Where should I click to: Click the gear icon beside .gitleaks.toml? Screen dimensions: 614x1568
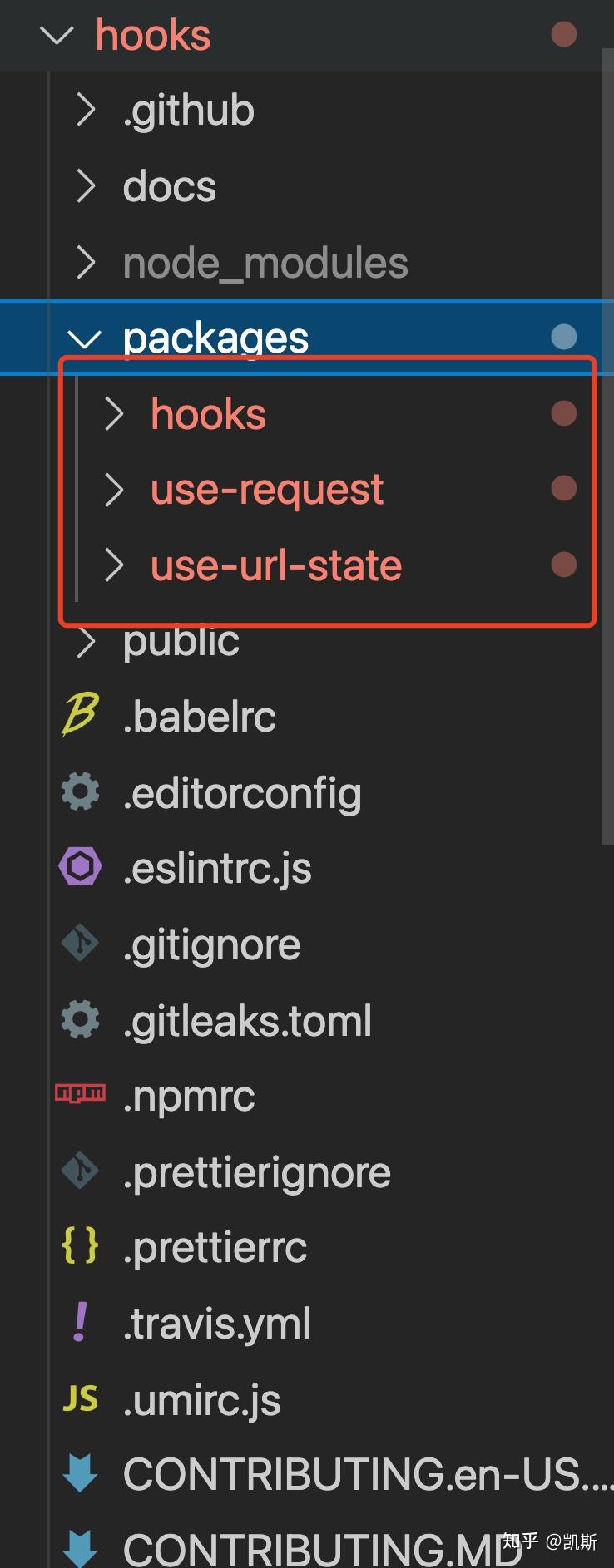(x=80, y=1020)
